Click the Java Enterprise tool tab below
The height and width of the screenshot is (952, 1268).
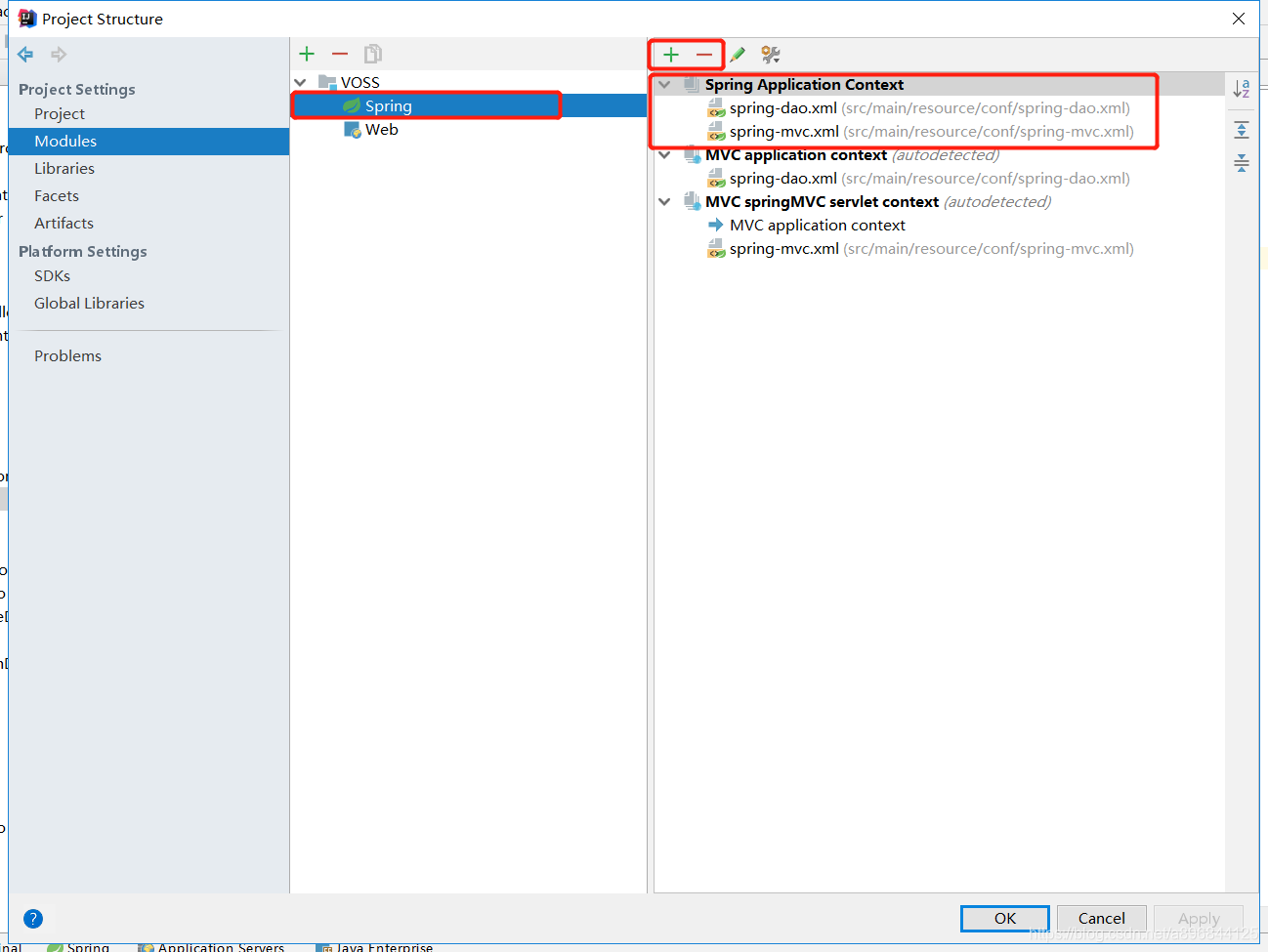pos(374,946)
